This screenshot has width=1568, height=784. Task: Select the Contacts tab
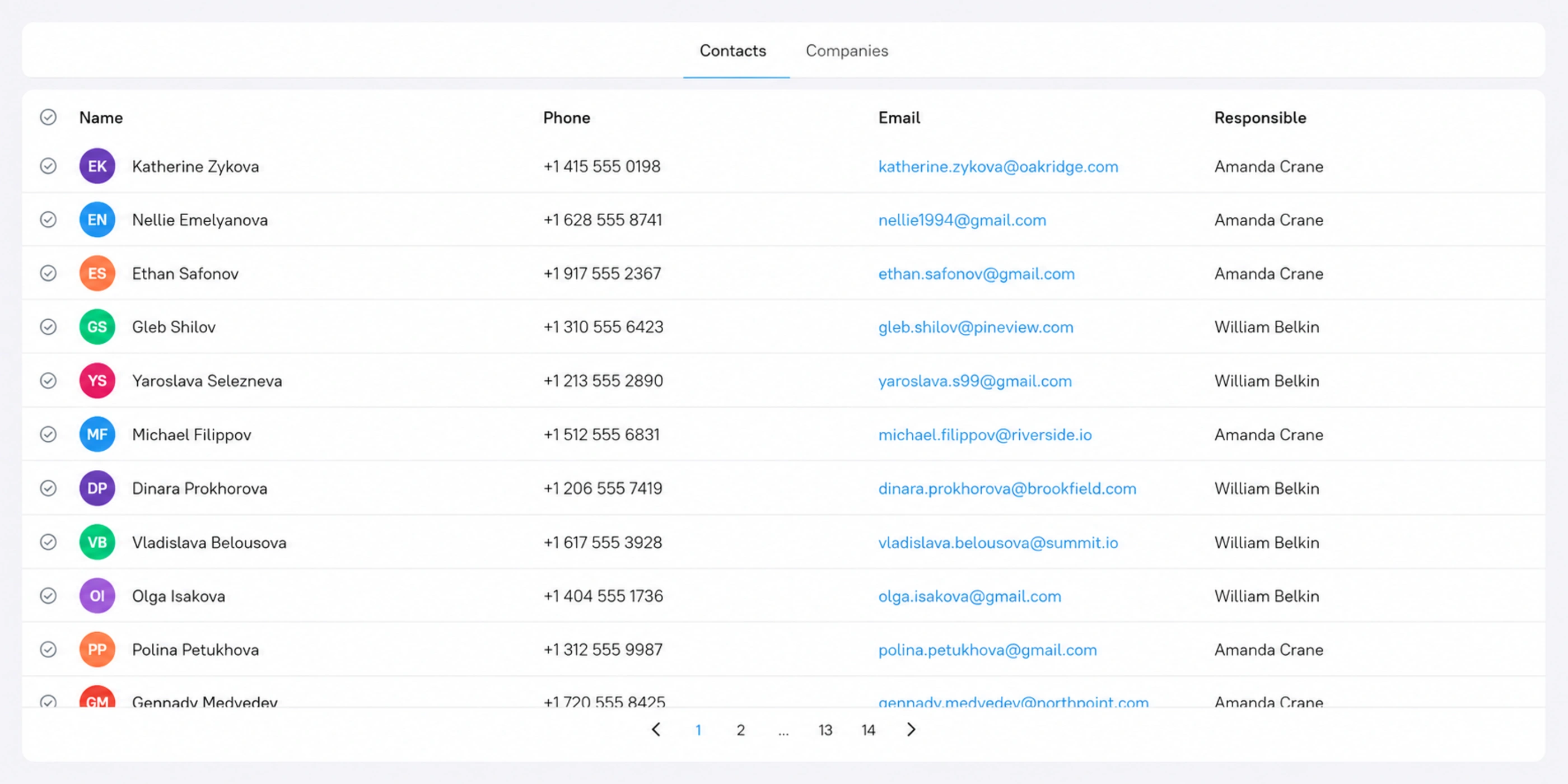[x=733, y=50]
